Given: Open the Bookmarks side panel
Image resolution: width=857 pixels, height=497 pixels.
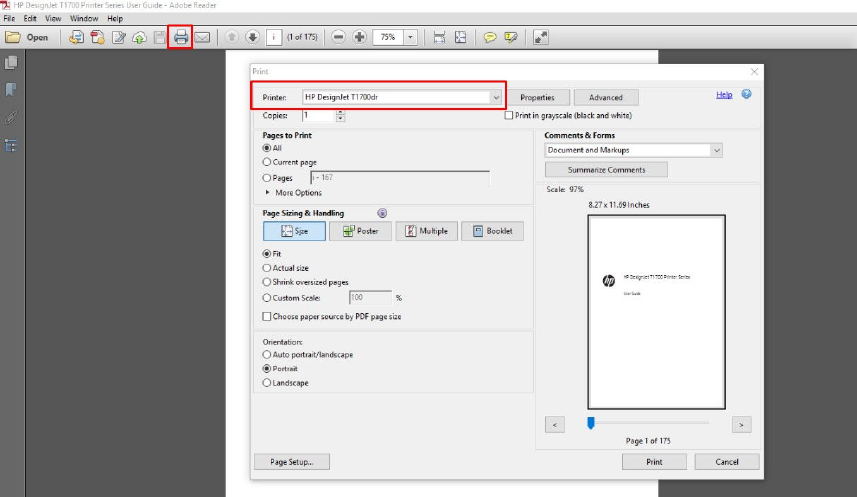Looking at the screenshot, I should (x=12, y=90).
